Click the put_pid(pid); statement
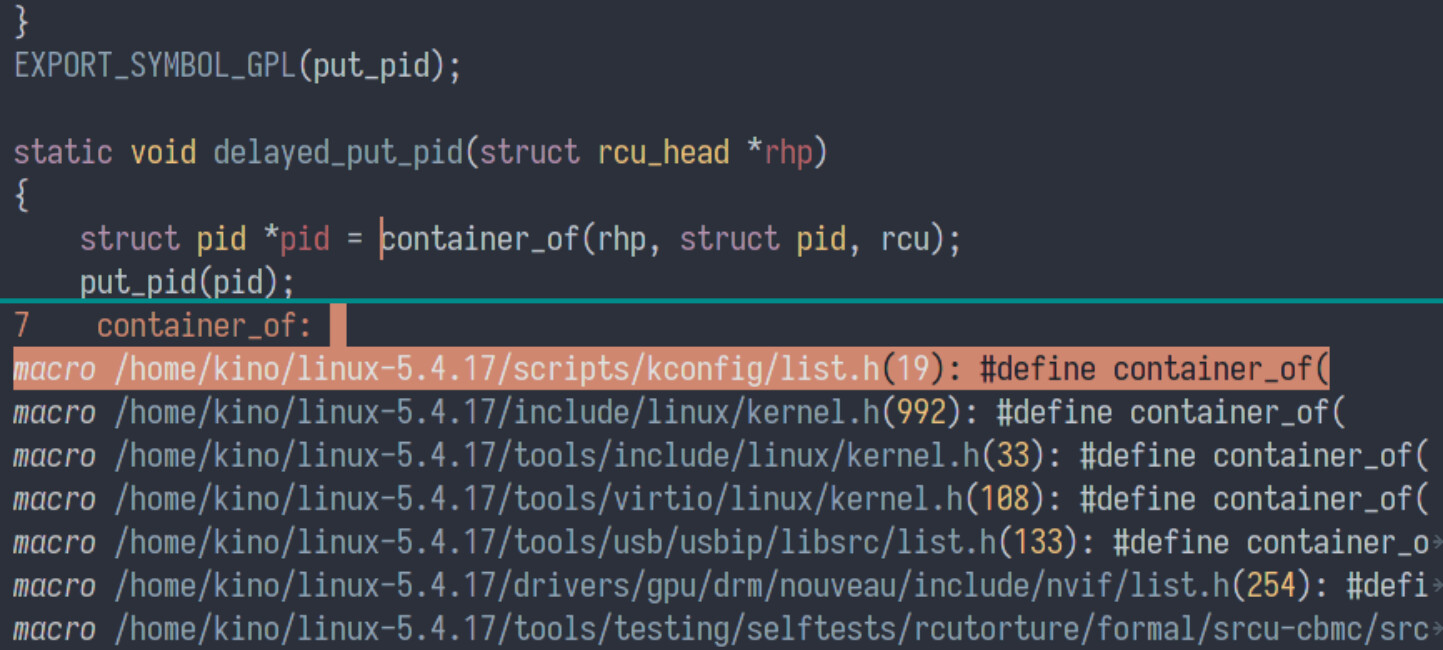 [188, 283]
